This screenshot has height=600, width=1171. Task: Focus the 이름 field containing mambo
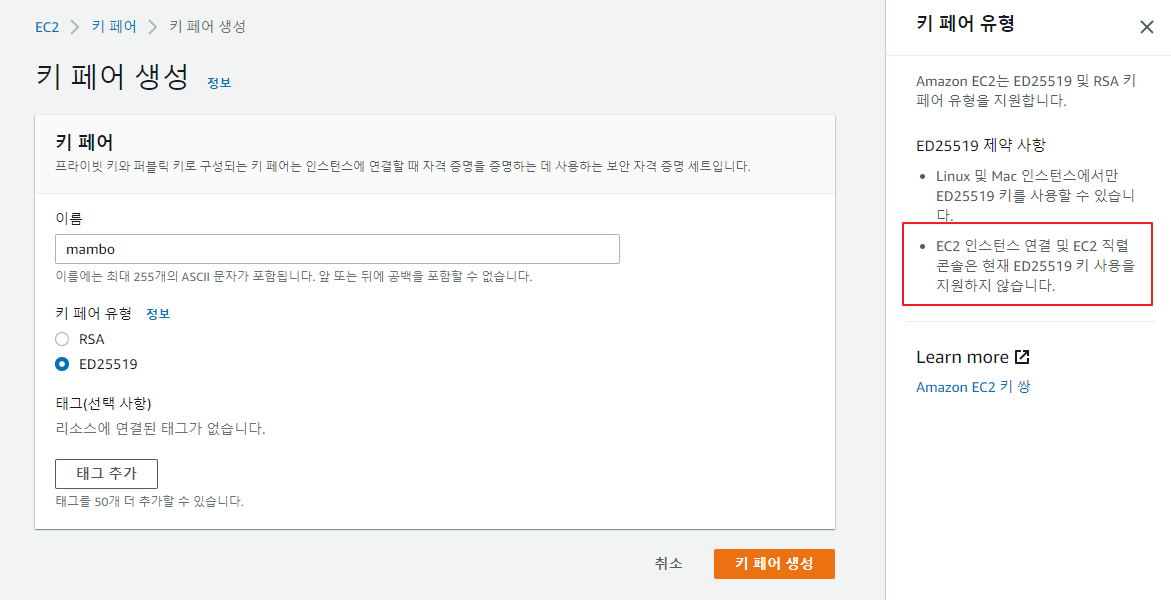coord(337,249)
